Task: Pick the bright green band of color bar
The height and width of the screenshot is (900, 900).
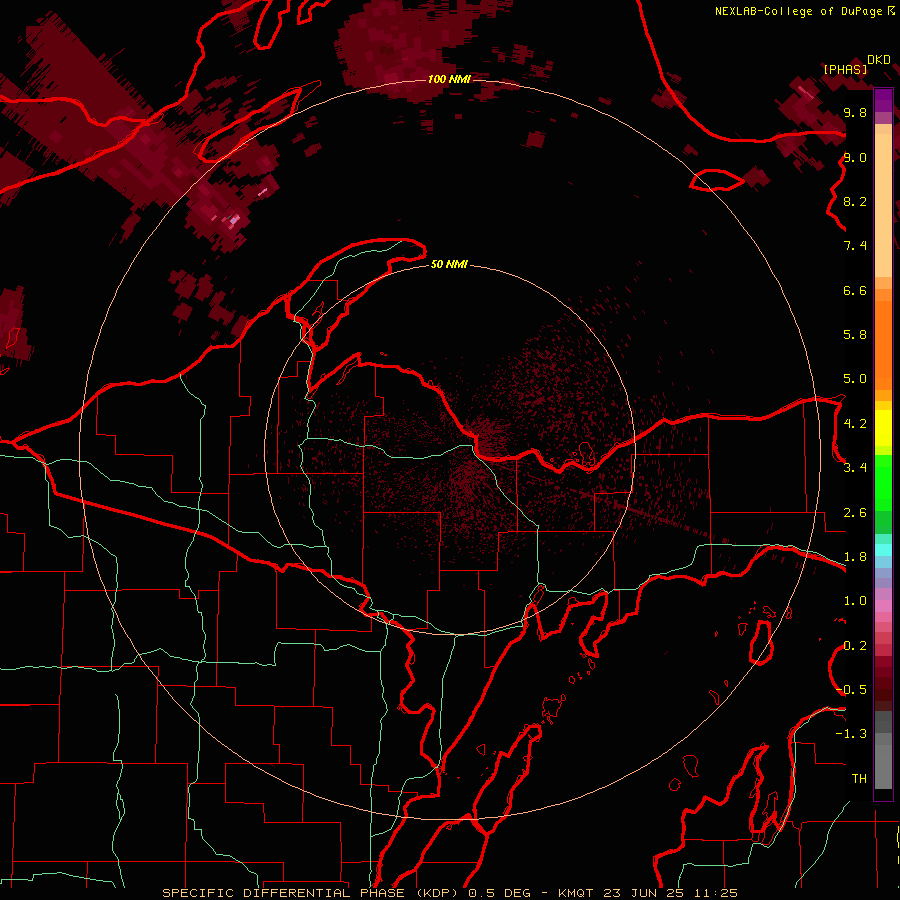Action: pos(883,483)
